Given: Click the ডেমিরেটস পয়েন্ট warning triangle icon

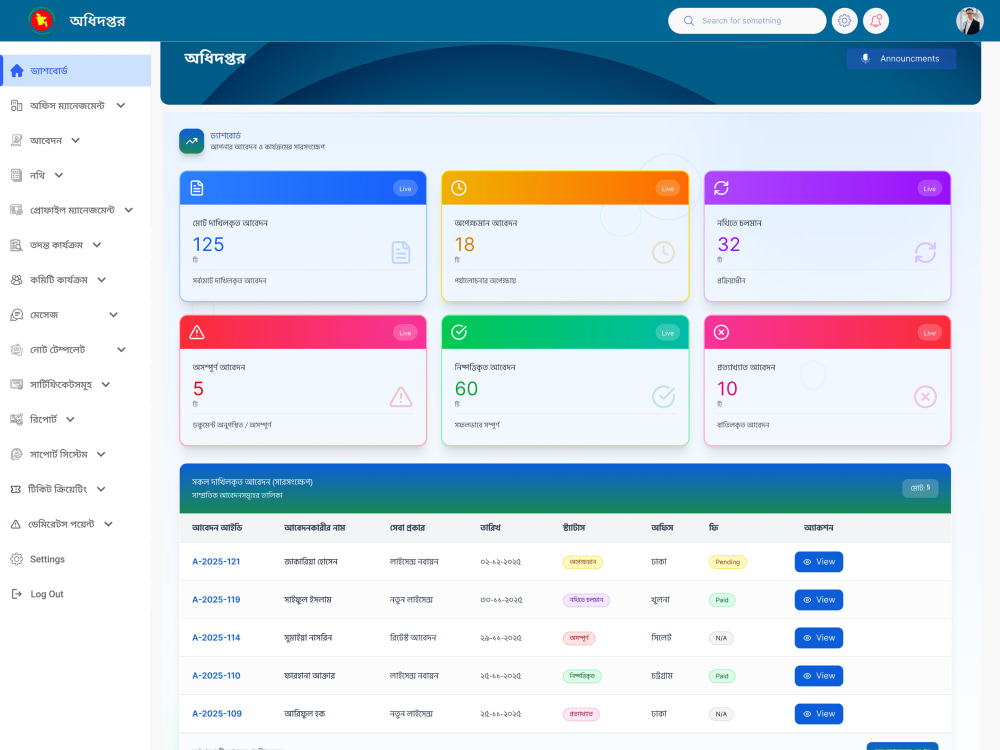Looking at the screenshot, I should click(16, 524).
